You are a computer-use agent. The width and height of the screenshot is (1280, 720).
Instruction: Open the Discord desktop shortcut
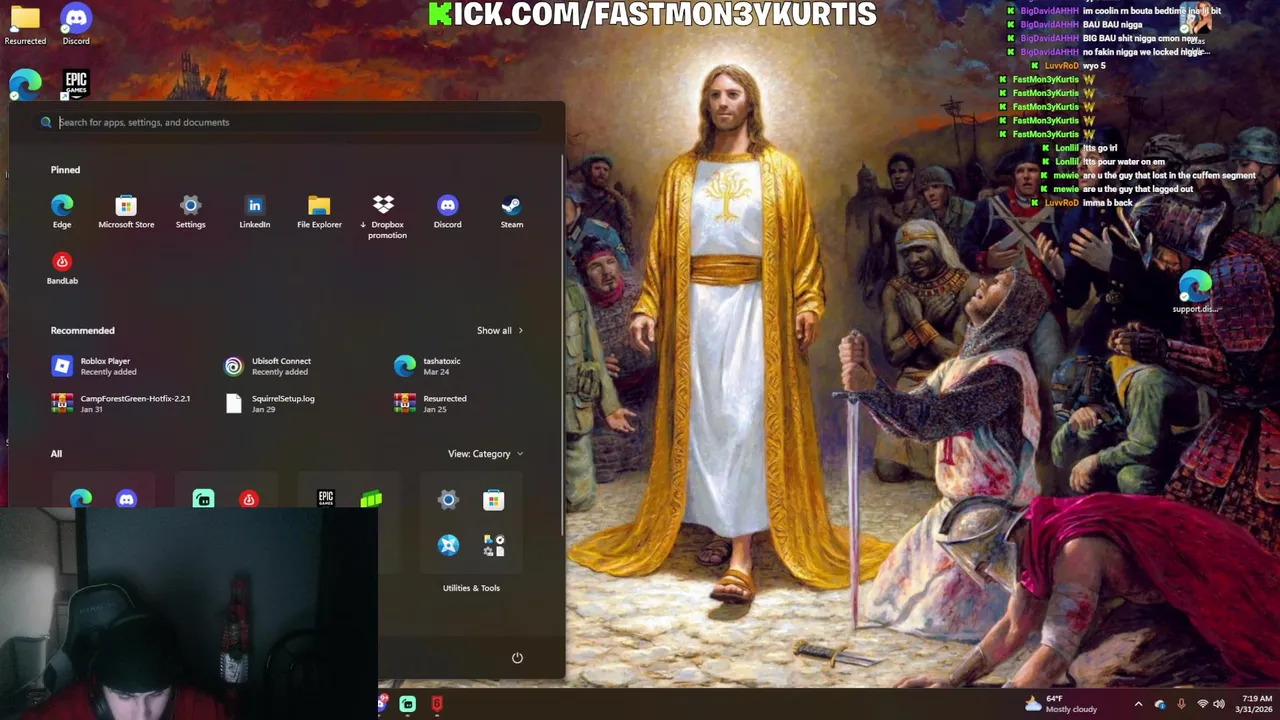click(76, 25)
